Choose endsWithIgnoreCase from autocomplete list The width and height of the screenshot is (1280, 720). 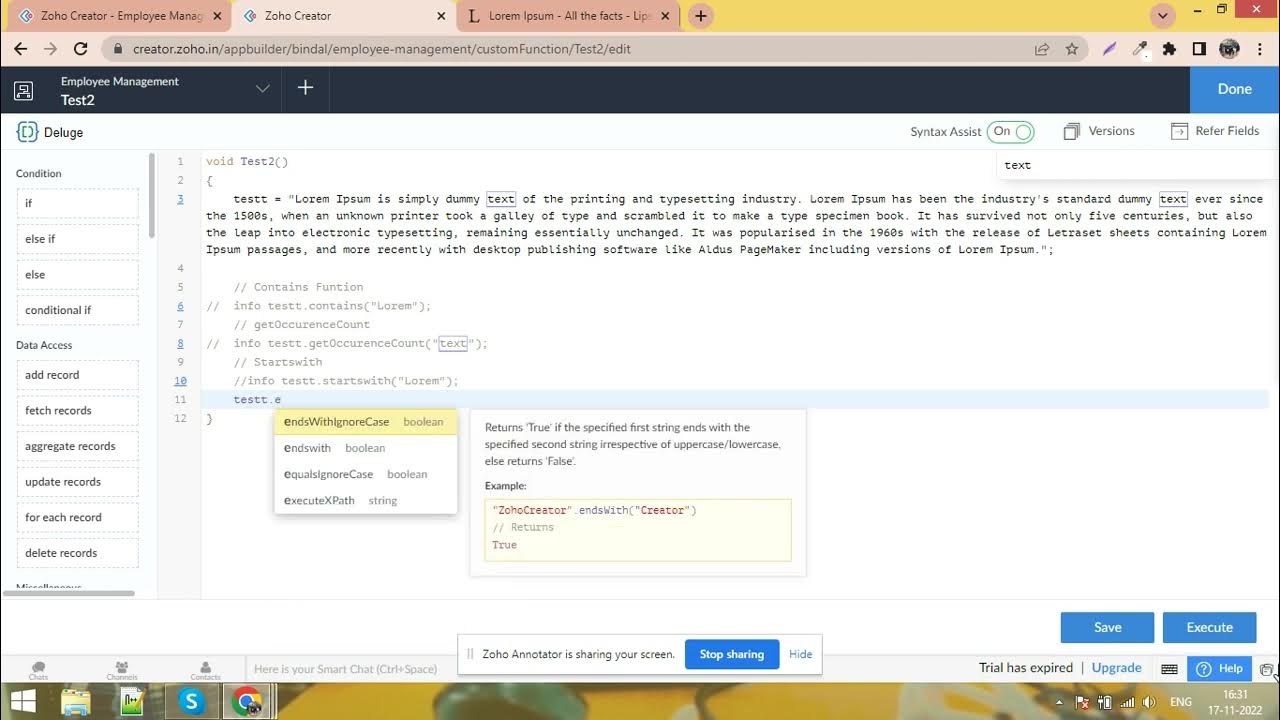click(x=365, y=422)
